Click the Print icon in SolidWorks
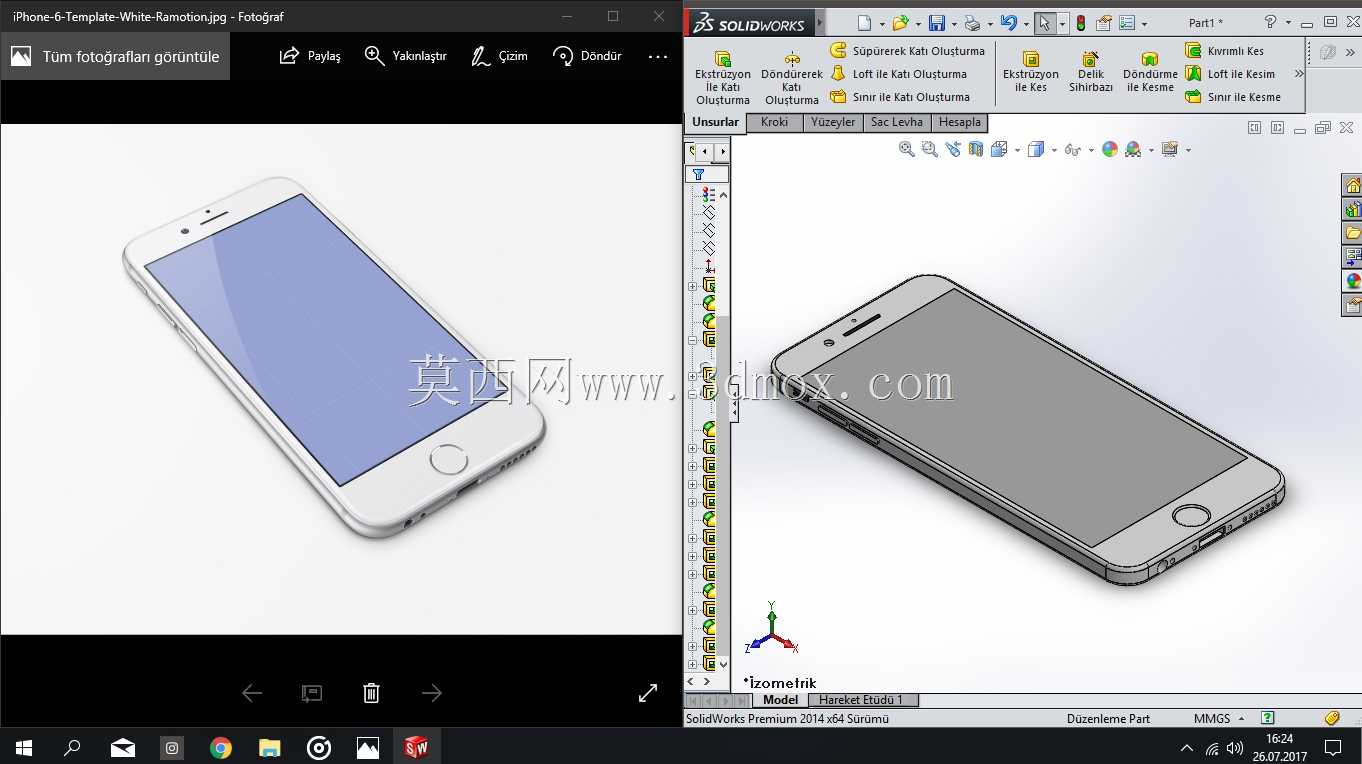 (973, 23)
